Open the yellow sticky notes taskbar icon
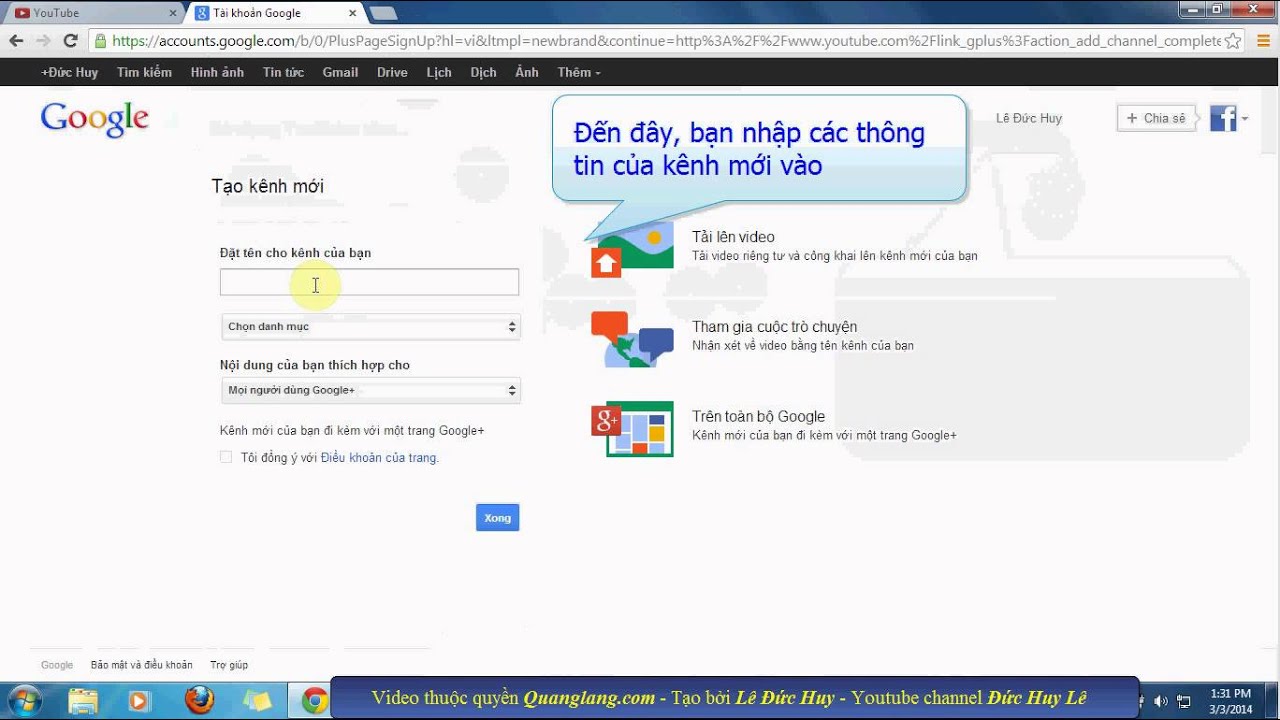Screen dimensions: 1280x720 click(257, 700)
